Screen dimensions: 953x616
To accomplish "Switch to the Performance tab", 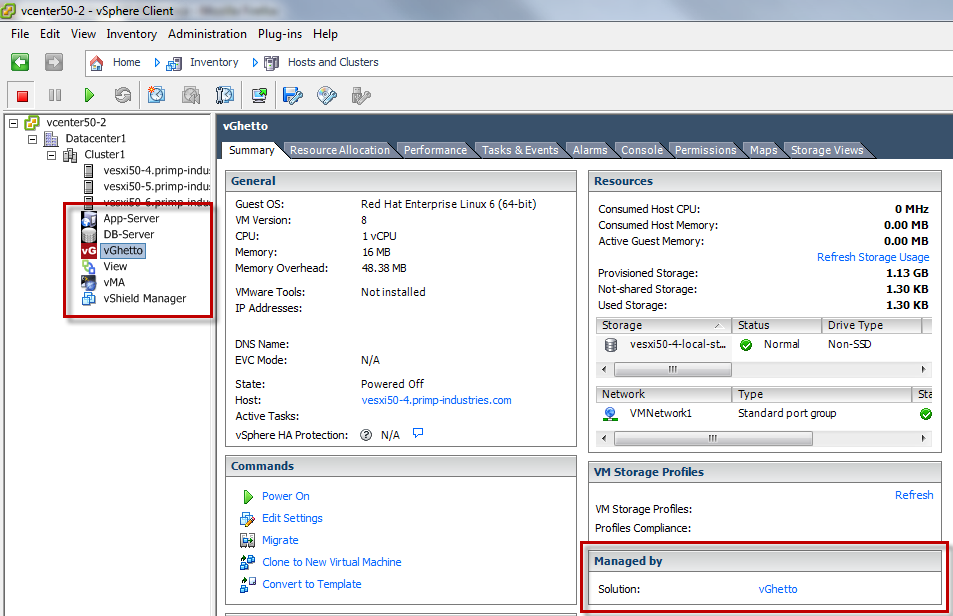I will coord(436,149).
